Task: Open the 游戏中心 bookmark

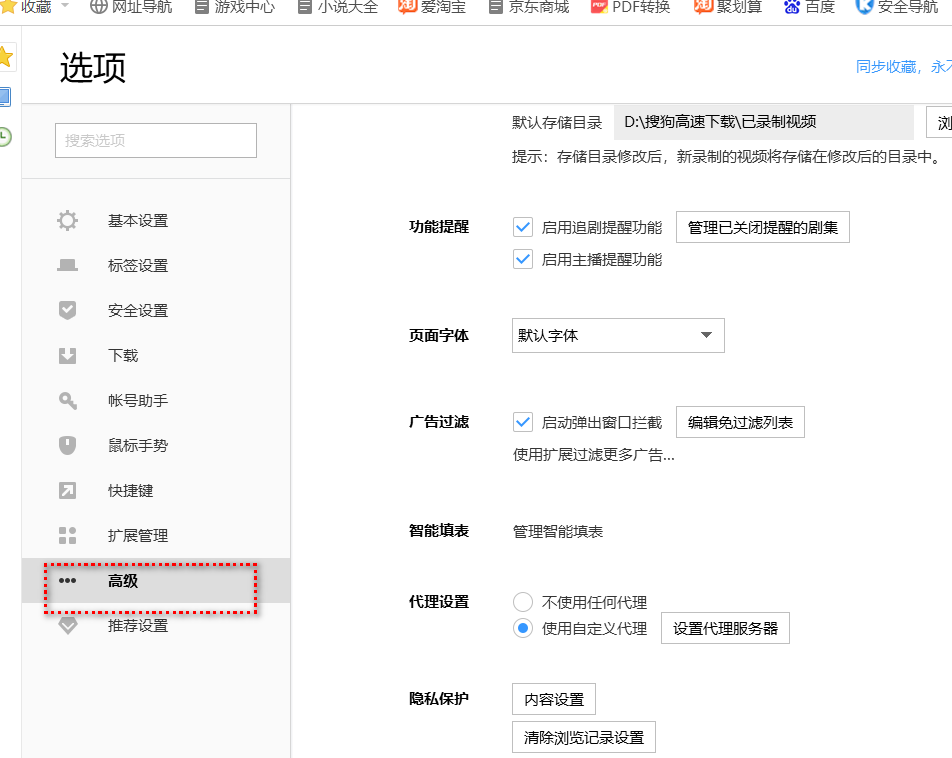Action: tap(235, 7)
